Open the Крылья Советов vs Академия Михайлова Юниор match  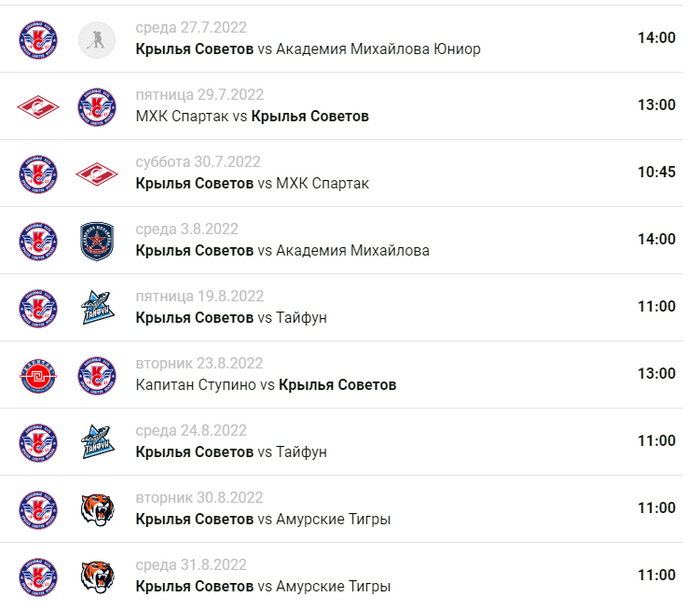(x=308, y=49)
